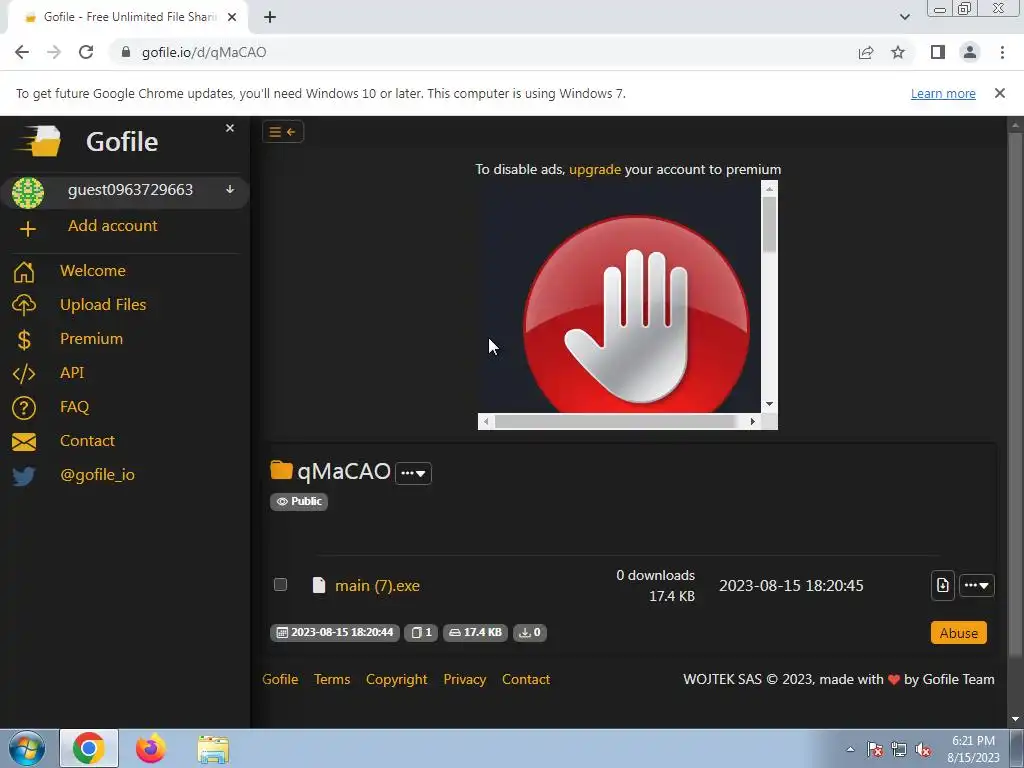Open the Privacy footer link
The image size is (1024, 768).
(x=464, y=680)
